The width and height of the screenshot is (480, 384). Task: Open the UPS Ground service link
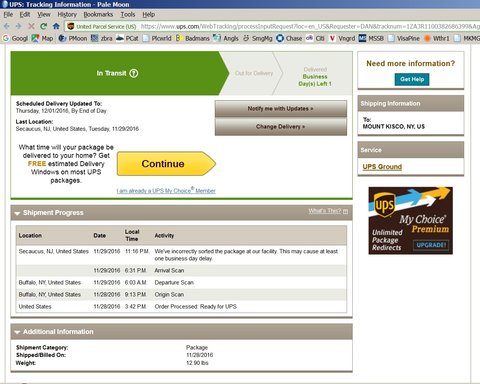[x=382, y=166]
